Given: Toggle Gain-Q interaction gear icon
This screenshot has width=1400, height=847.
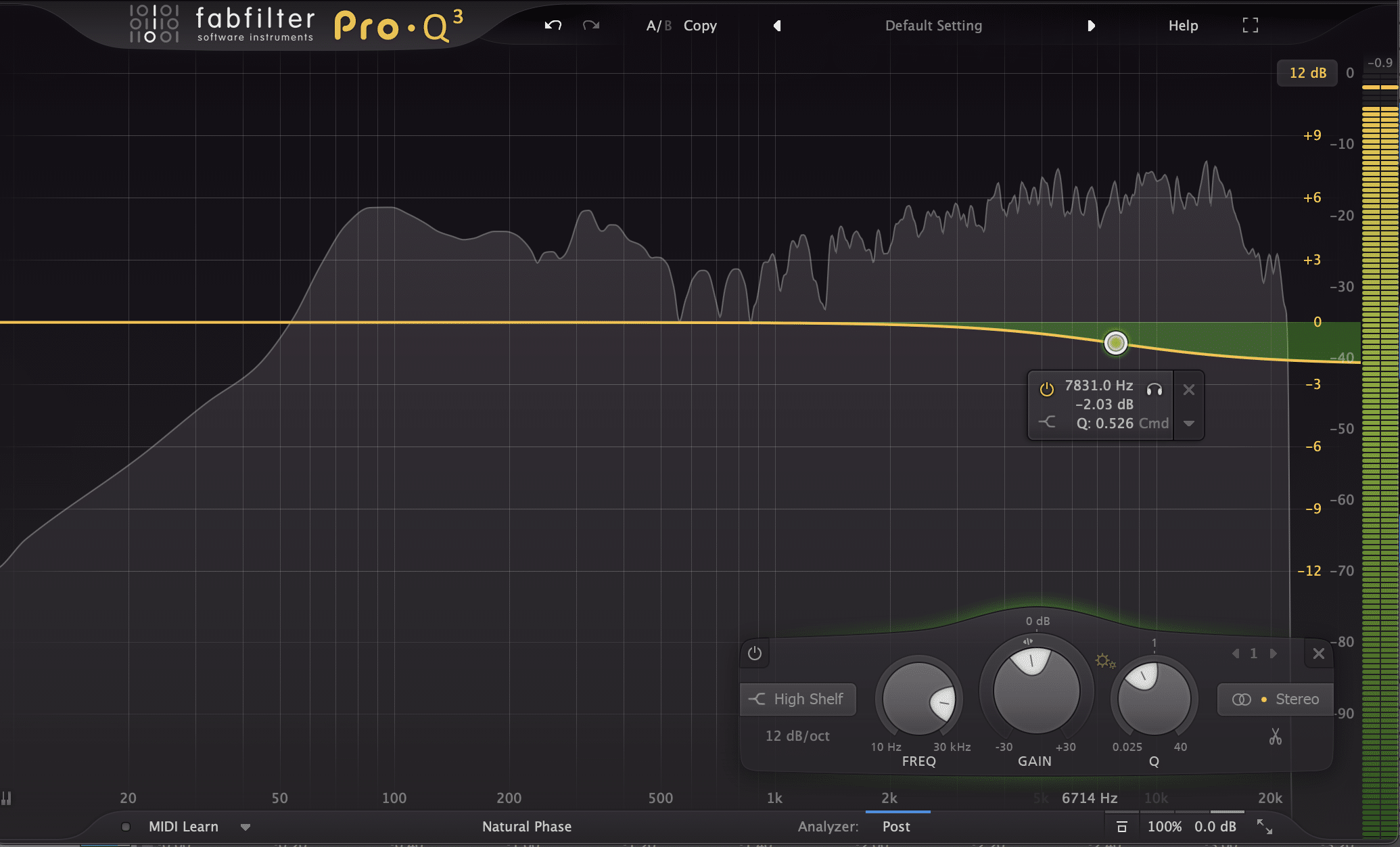Looking at the screenshot, I should click(1105, 661).
